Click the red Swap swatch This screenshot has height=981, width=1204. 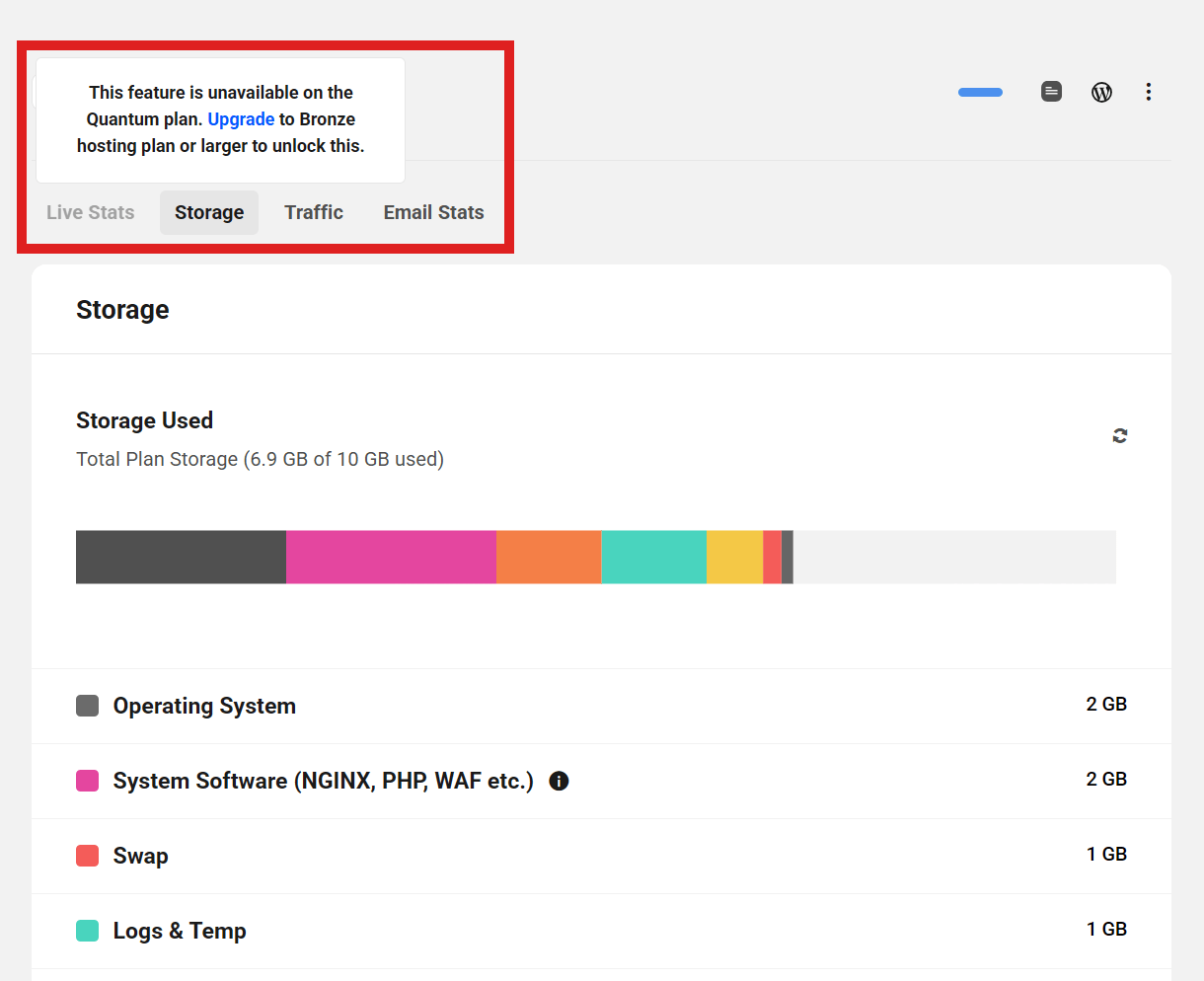[x=87, y=856]
